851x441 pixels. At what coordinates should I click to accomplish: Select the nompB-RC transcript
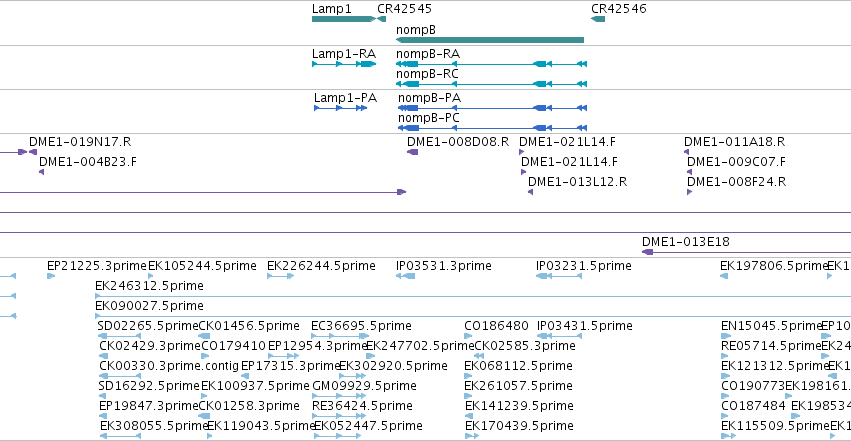pos(492,84)
